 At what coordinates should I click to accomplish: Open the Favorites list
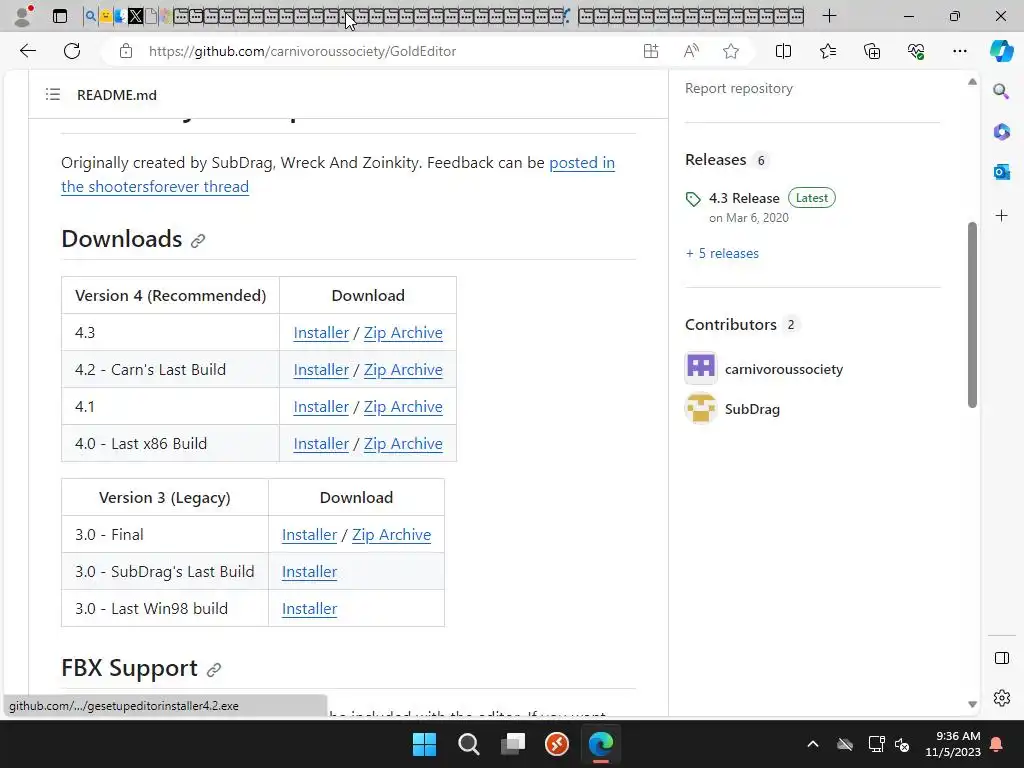827,51
